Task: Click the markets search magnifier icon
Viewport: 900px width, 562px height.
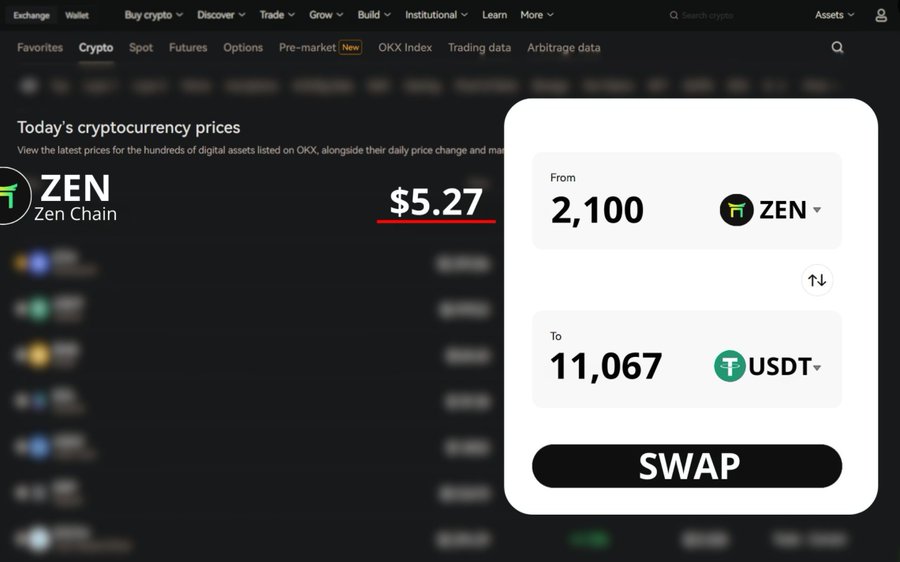Action: tap(837, 47)
